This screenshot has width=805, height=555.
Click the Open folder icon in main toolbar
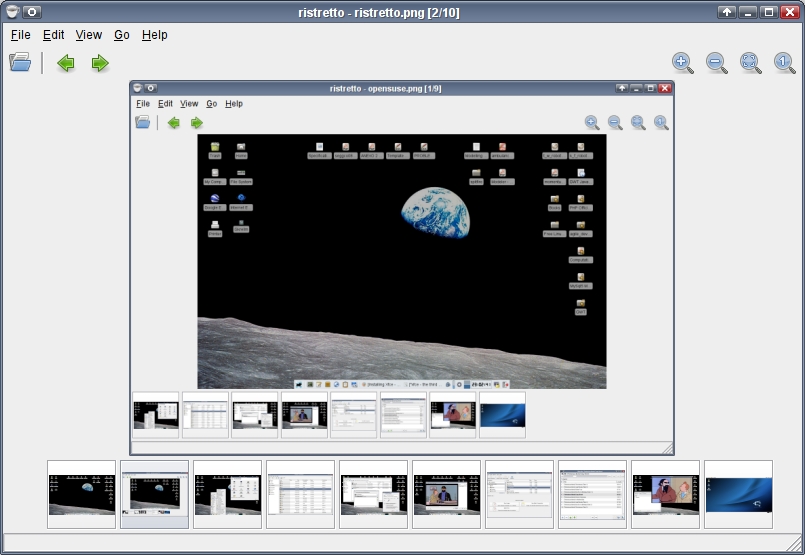click(x=20, y=63)
